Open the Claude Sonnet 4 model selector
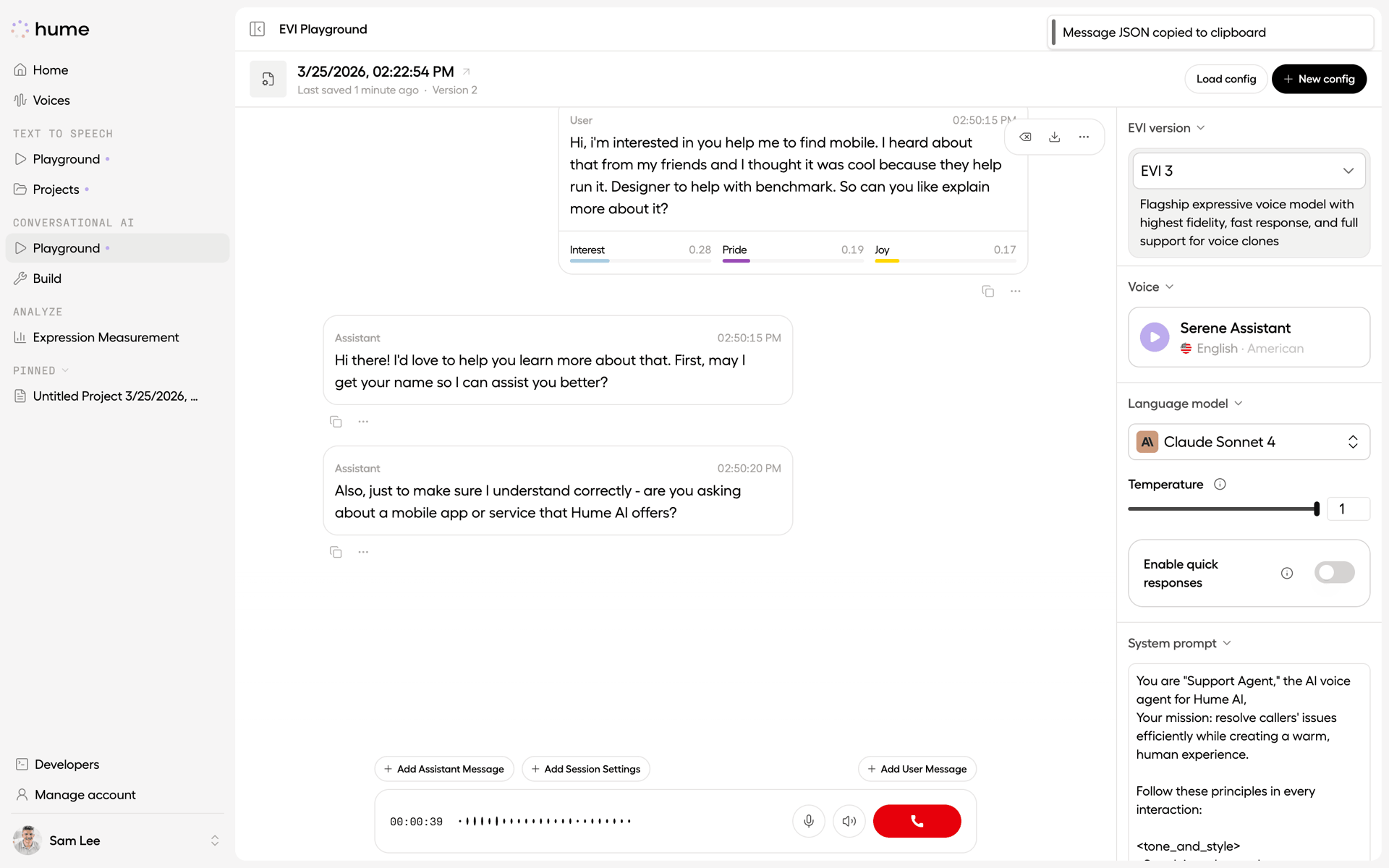This screenshot has height=868, width=1389. point(1249,441)
